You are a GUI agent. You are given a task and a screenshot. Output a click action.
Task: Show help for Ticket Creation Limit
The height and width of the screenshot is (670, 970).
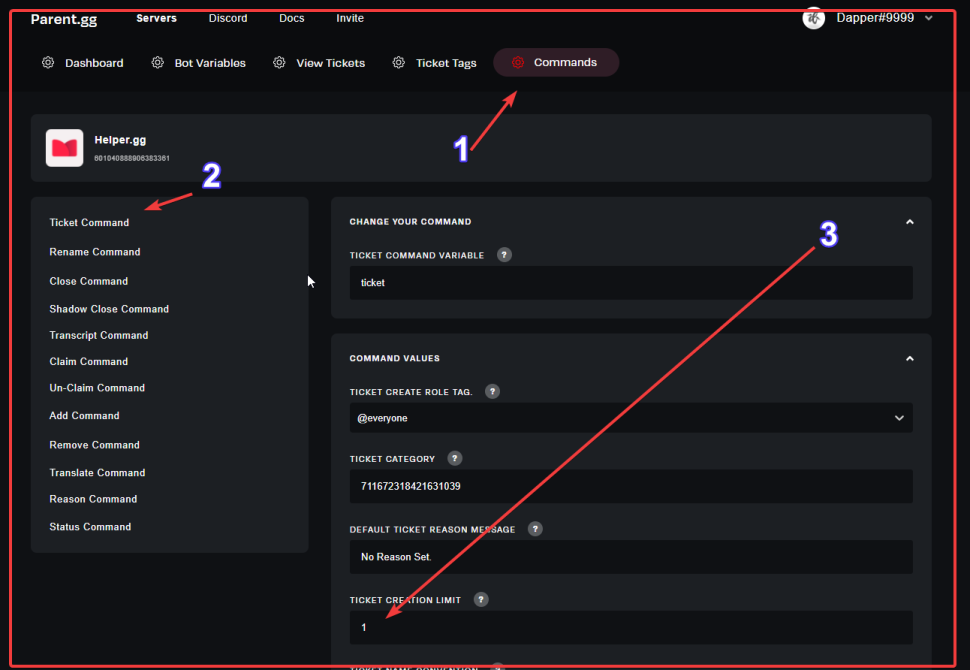481,599
